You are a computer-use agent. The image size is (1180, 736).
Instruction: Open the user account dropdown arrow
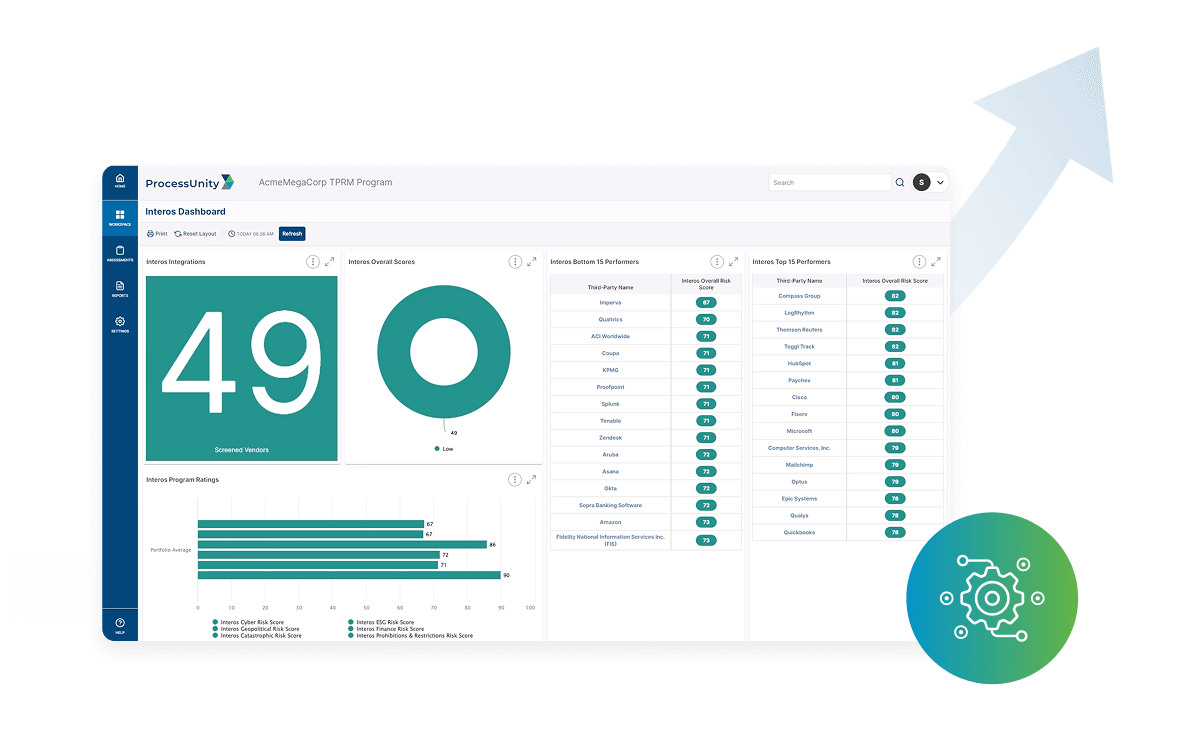[x=940, y=183]
